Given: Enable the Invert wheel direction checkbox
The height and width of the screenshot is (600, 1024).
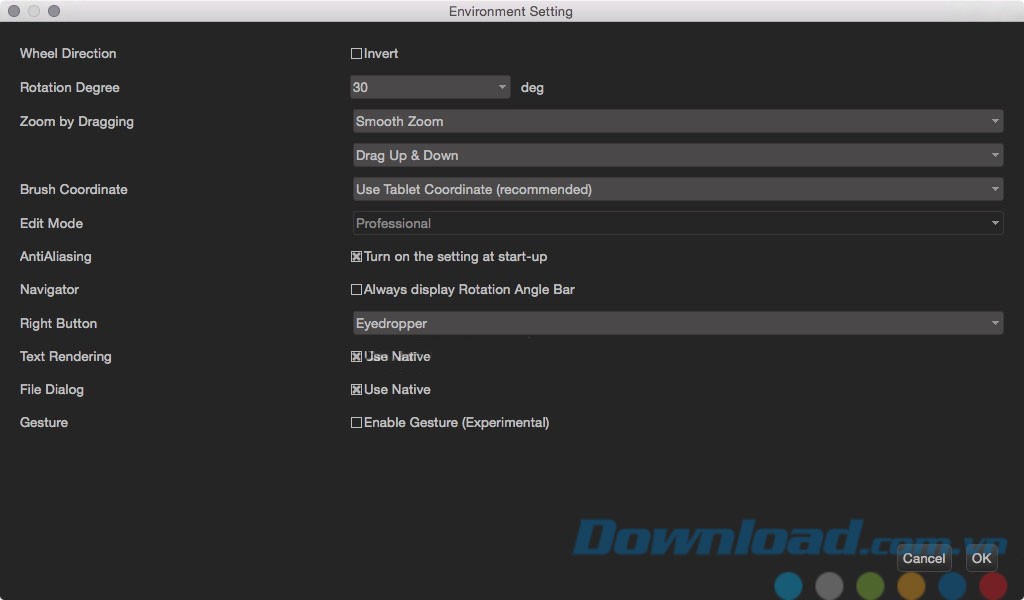Looking at the screenshot, I should [357, 54].
